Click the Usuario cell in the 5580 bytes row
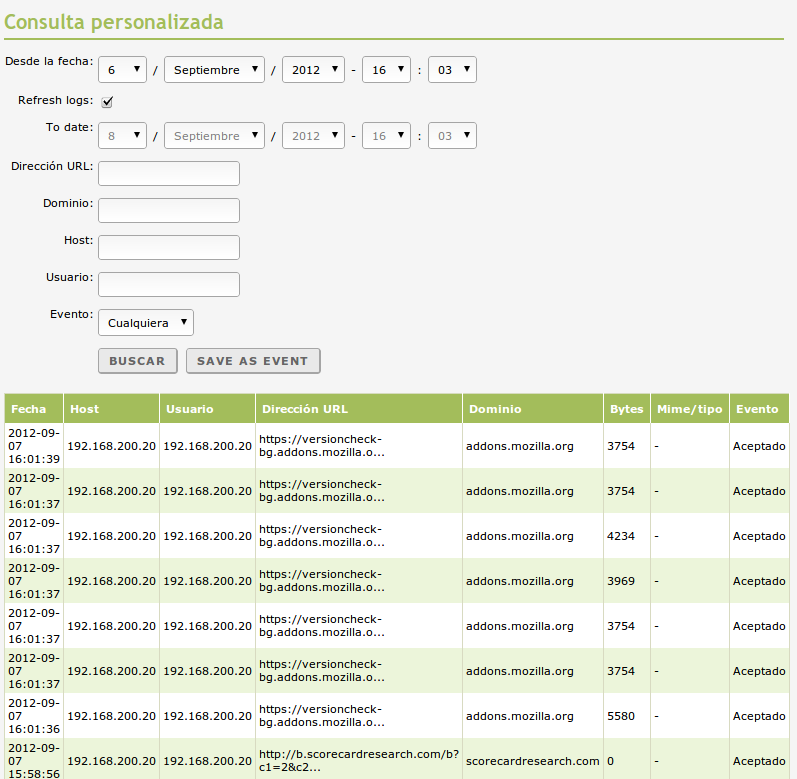This screenshot has width=797, height=779. 207,715
